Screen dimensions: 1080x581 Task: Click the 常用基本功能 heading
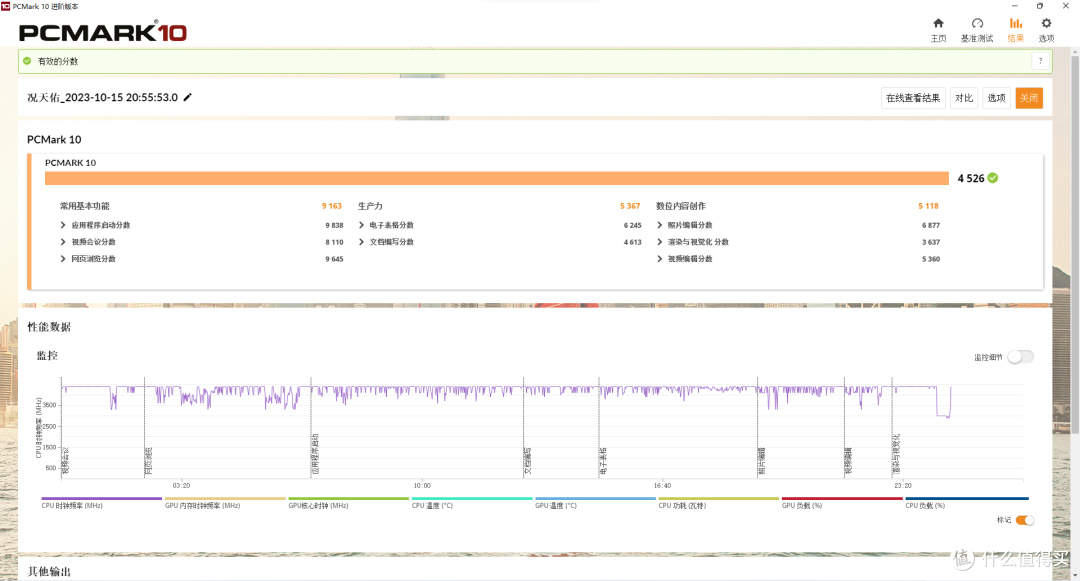[85, 206]
